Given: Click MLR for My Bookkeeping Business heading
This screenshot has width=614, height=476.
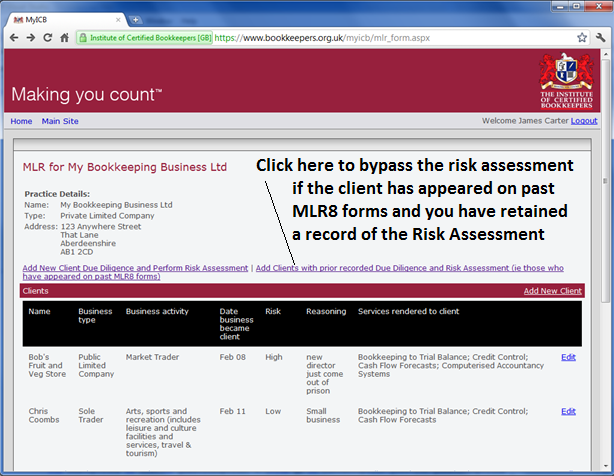Looking at the screenshot, I should pos(125,167).
